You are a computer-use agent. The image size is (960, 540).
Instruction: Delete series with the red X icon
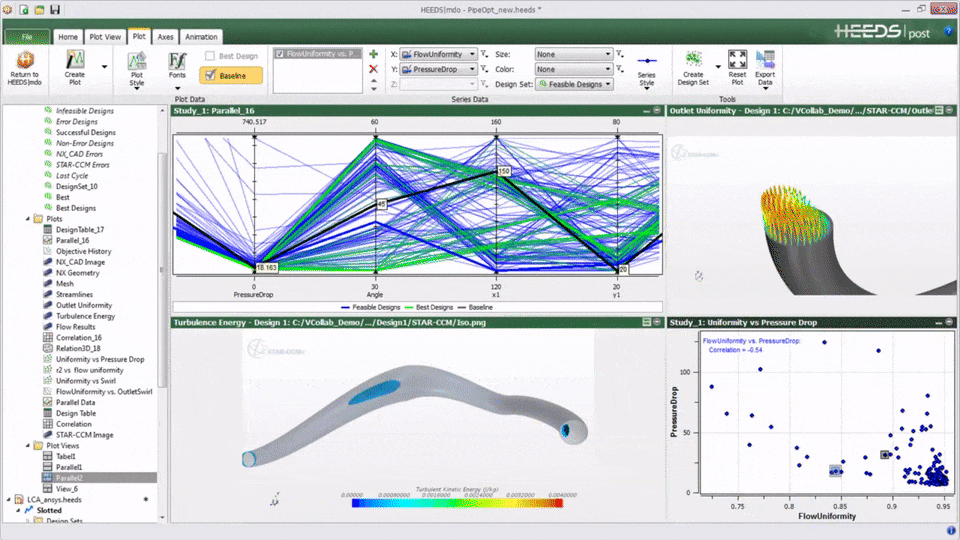coord(373,69)
